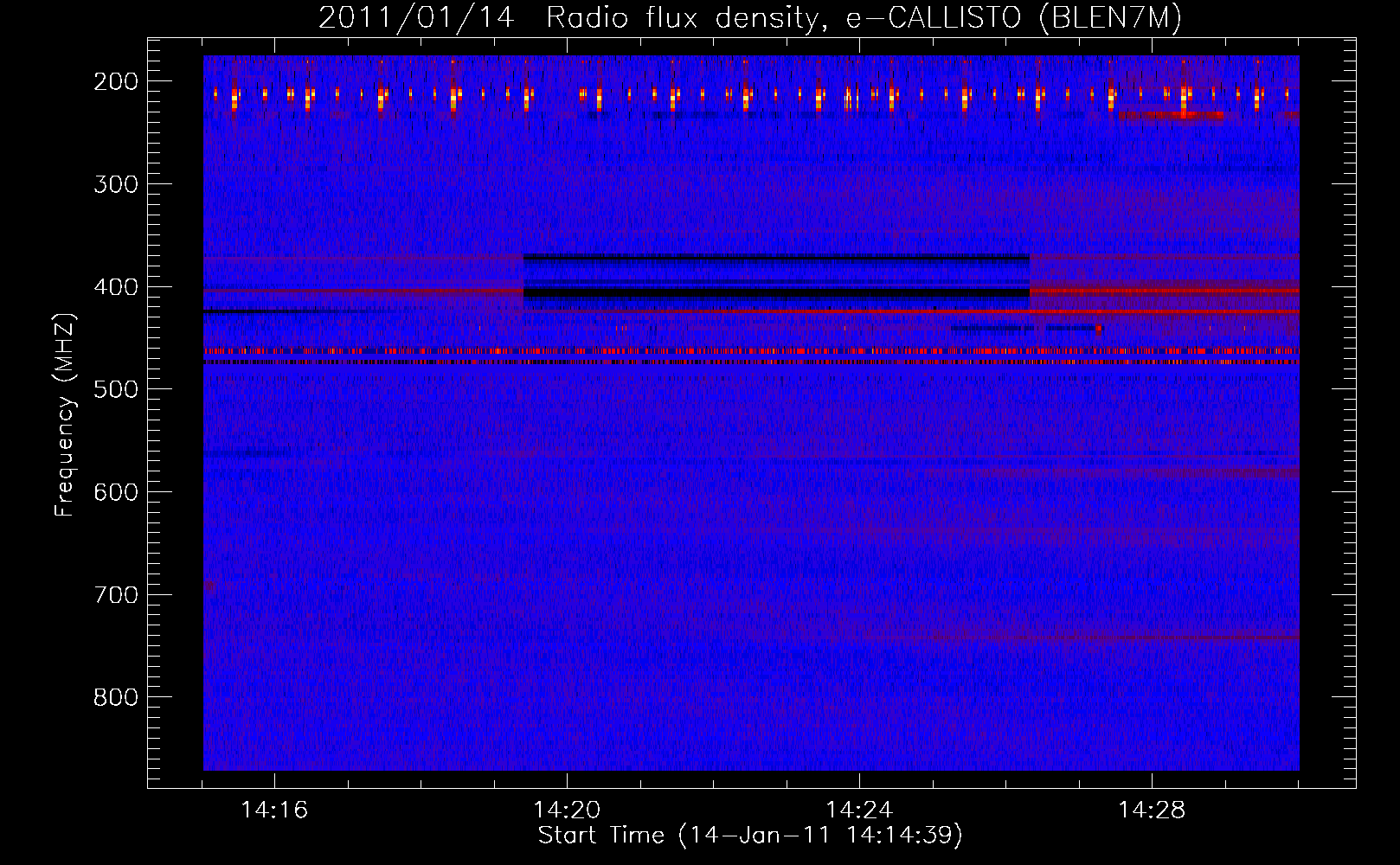Screen dimensions: 1400x865
Task: Click the 'Start Time (14-Jan-11 14:14:39)' label
Action: tap(750, 836)
